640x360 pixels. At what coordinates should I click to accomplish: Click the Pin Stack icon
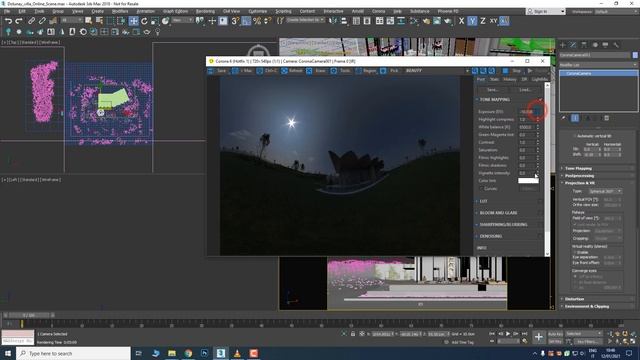tap(564, 118)
